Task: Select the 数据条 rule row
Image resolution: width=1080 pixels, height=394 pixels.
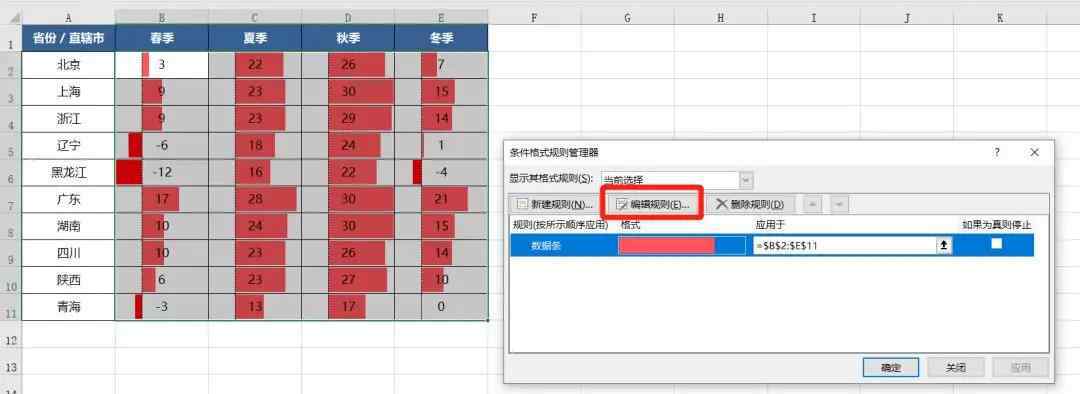Action: point(772,245)
